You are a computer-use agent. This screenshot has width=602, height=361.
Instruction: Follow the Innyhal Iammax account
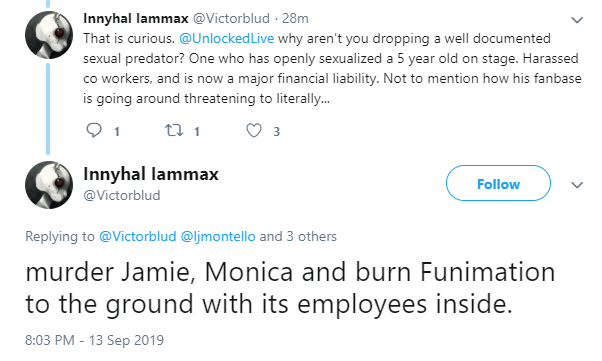tap(498, 183)
